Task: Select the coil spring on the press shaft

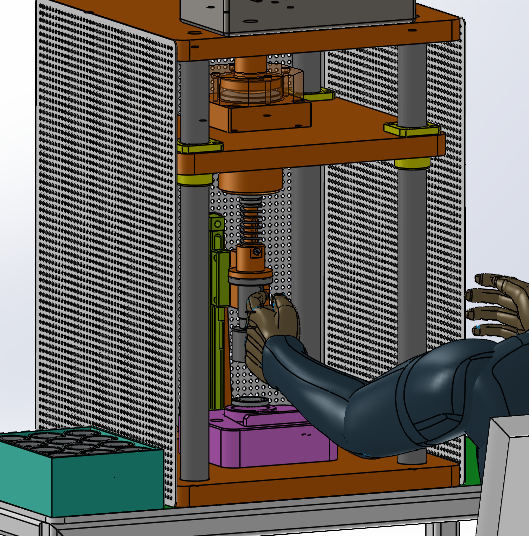Action: (252, 220)
